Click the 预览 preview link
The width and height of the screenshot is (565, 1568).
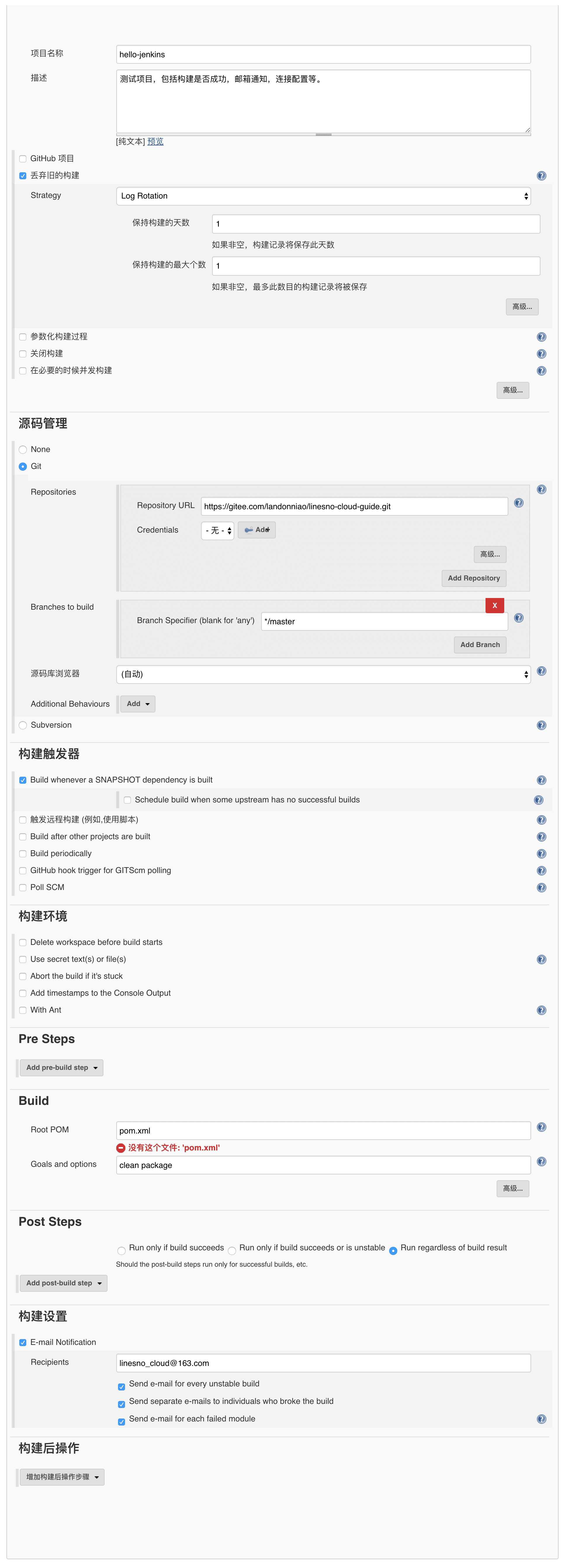(155, 141)
